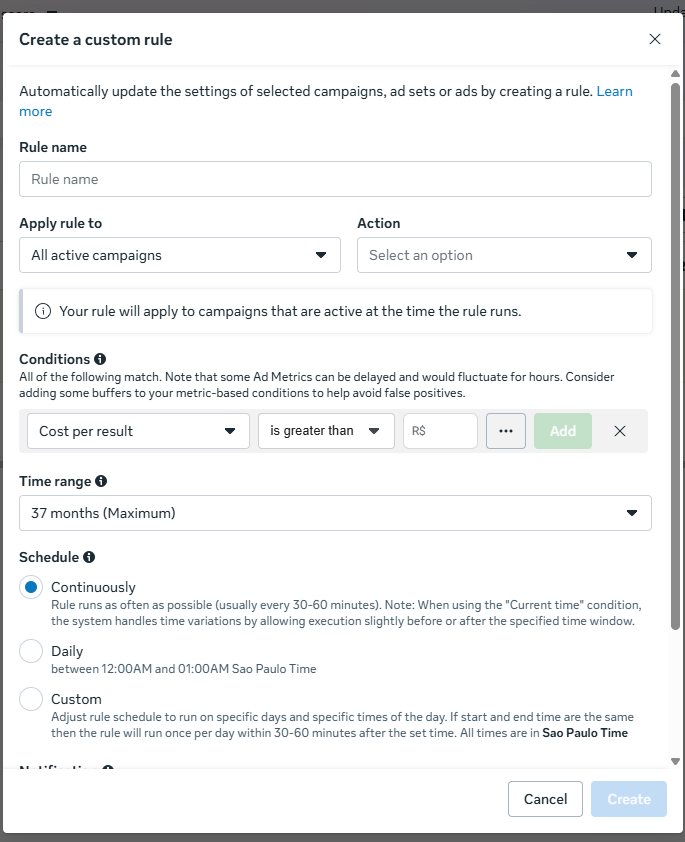Image resolution: width=685 pixels, height=842 pixels.
Task: Select the Daily schedule option
Action: (31, 652)
